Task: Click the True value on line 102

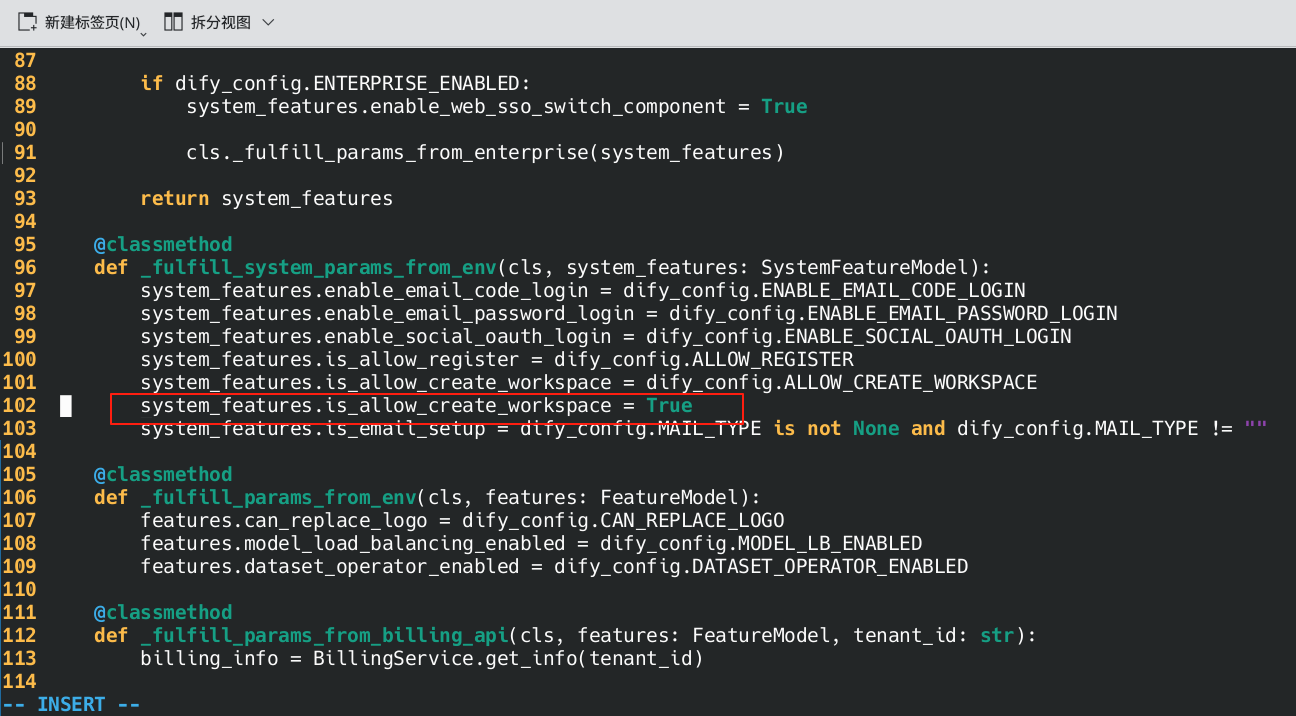Action: tap(669, 405)
